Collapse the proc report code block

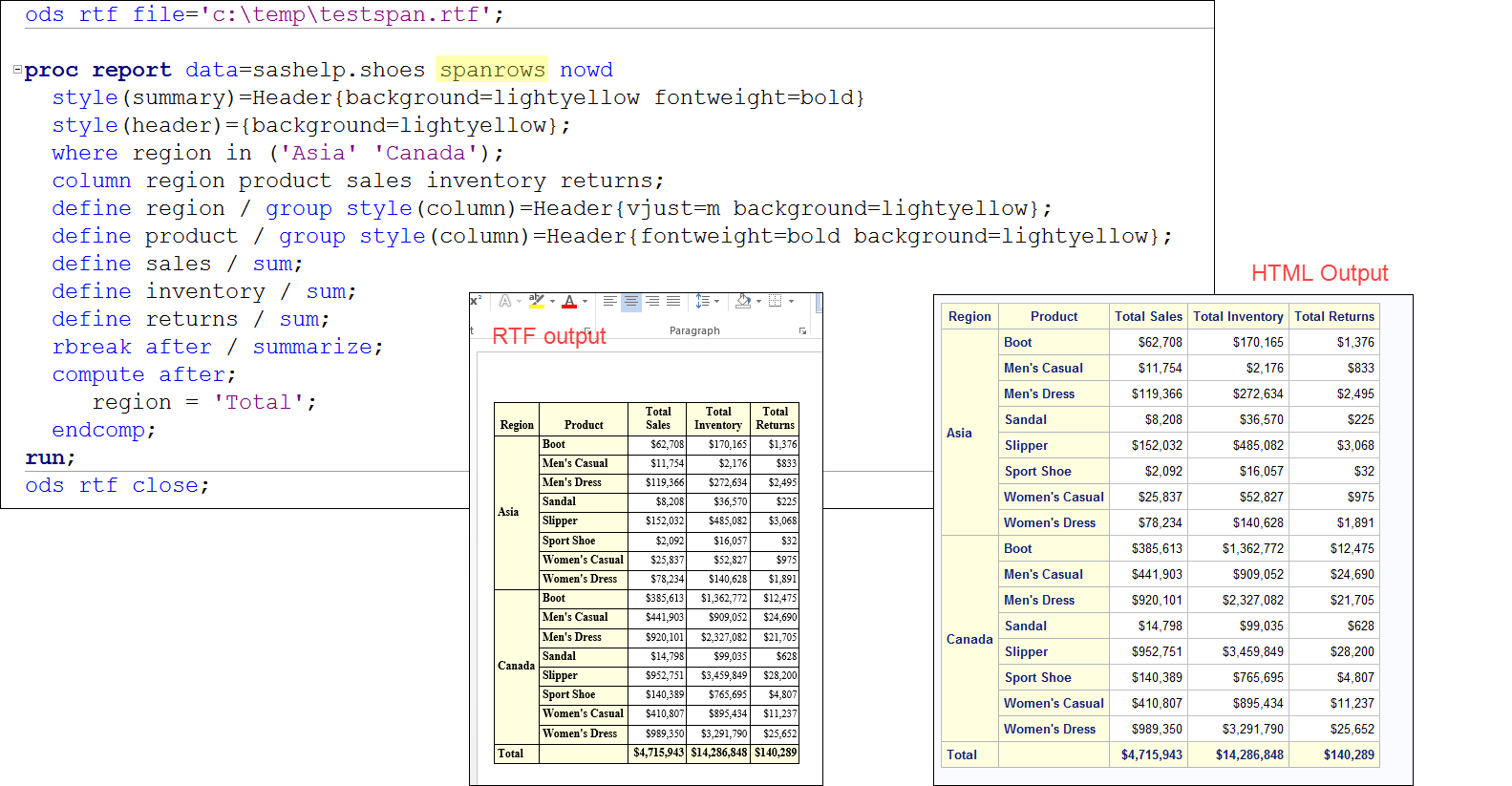pos(17,70)
